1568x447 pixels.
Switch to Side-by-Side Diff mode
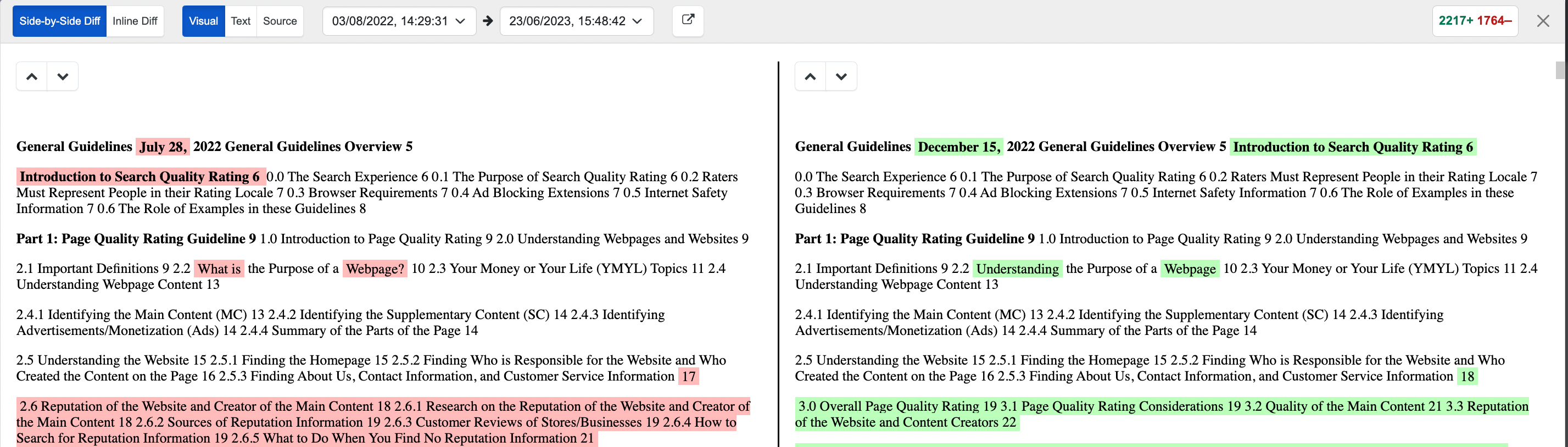pyautogui.click(x=60, y=21)
